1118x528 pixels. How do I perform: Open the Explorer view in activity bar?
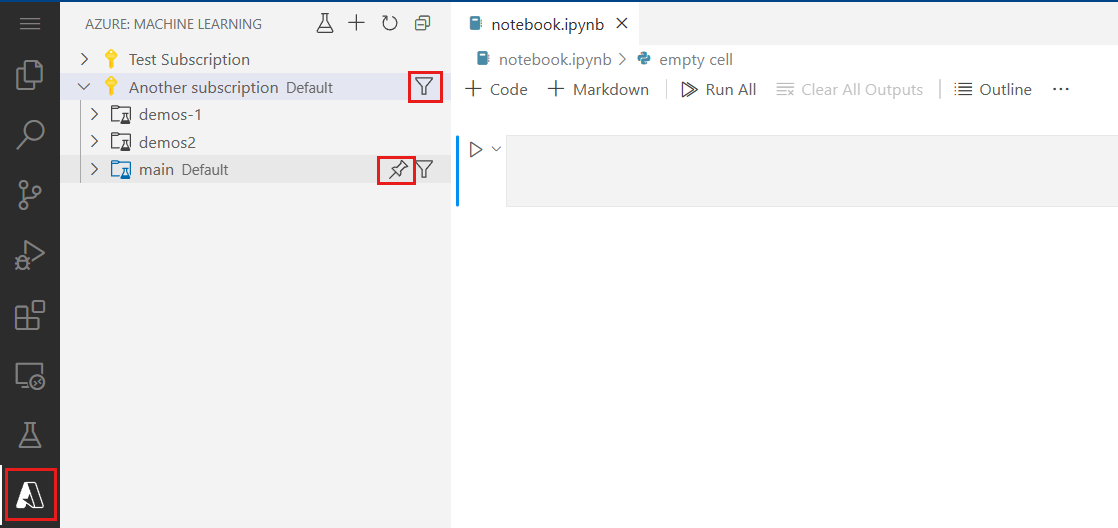click(x=29, y=76)
